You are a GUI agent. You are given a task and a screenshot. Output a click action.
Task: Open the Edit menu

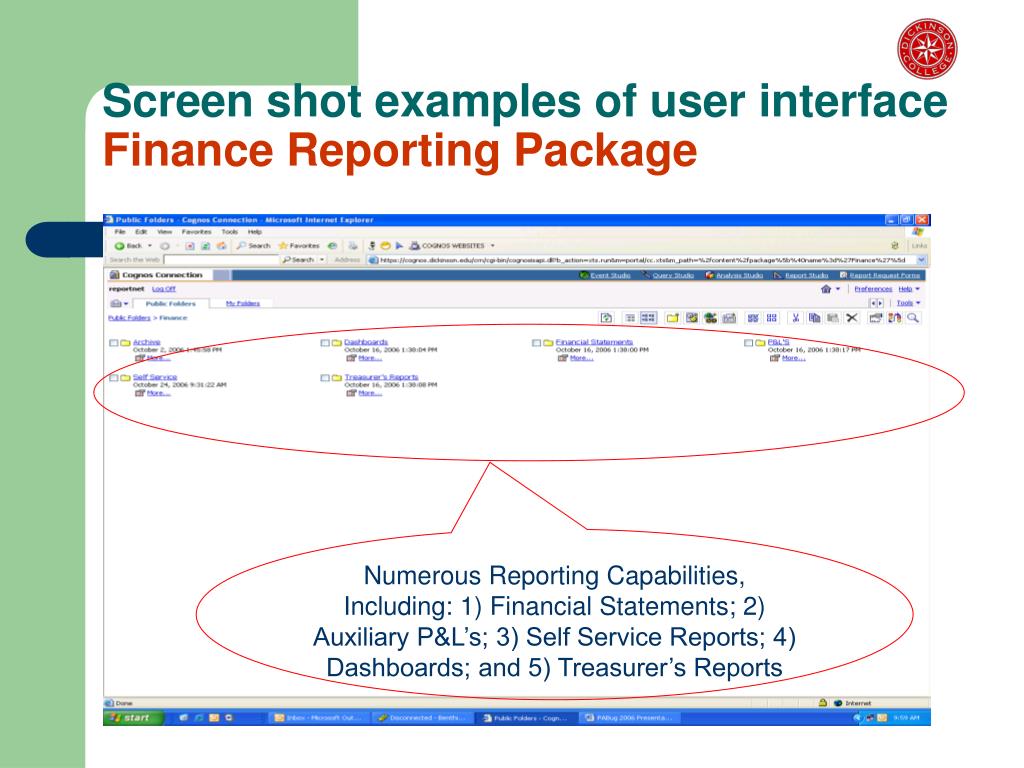(x=141, y=232)
